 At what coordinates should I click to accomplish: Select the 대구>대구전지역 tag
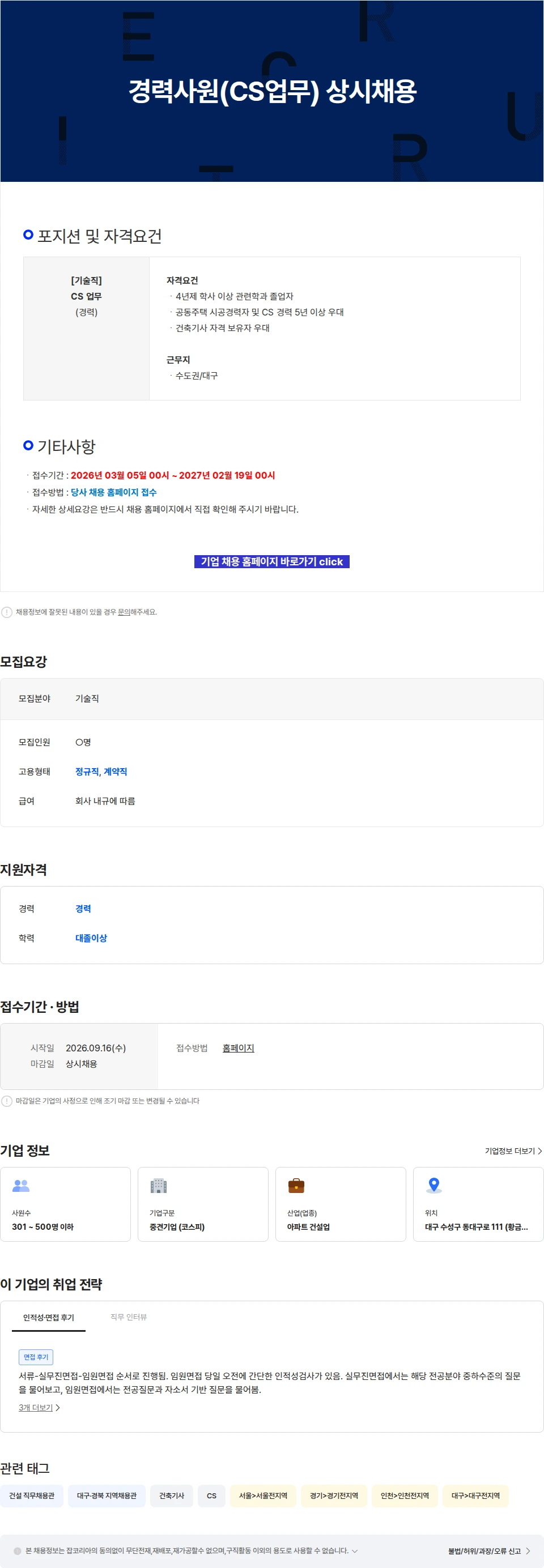click(475, 1495)
